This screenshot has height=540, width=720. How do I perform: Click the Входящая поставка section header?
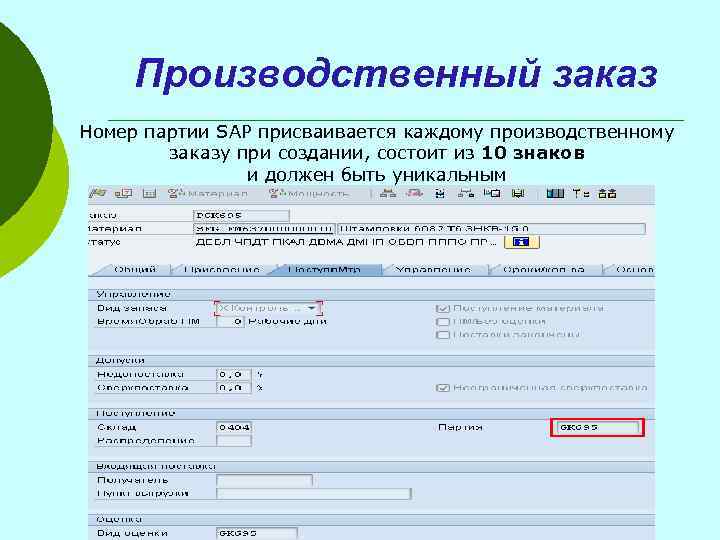[156, 467]
